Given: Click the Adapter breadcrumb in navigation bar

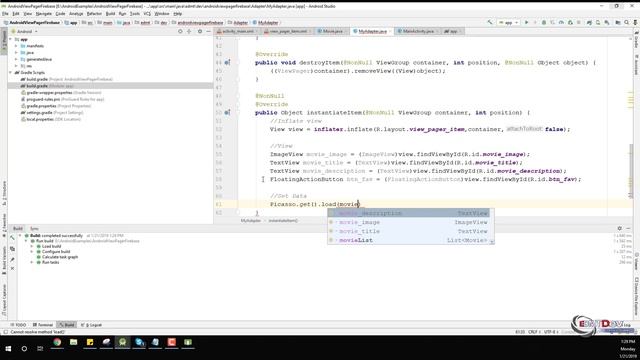Looking at the screenshot, I should [238, 22].
